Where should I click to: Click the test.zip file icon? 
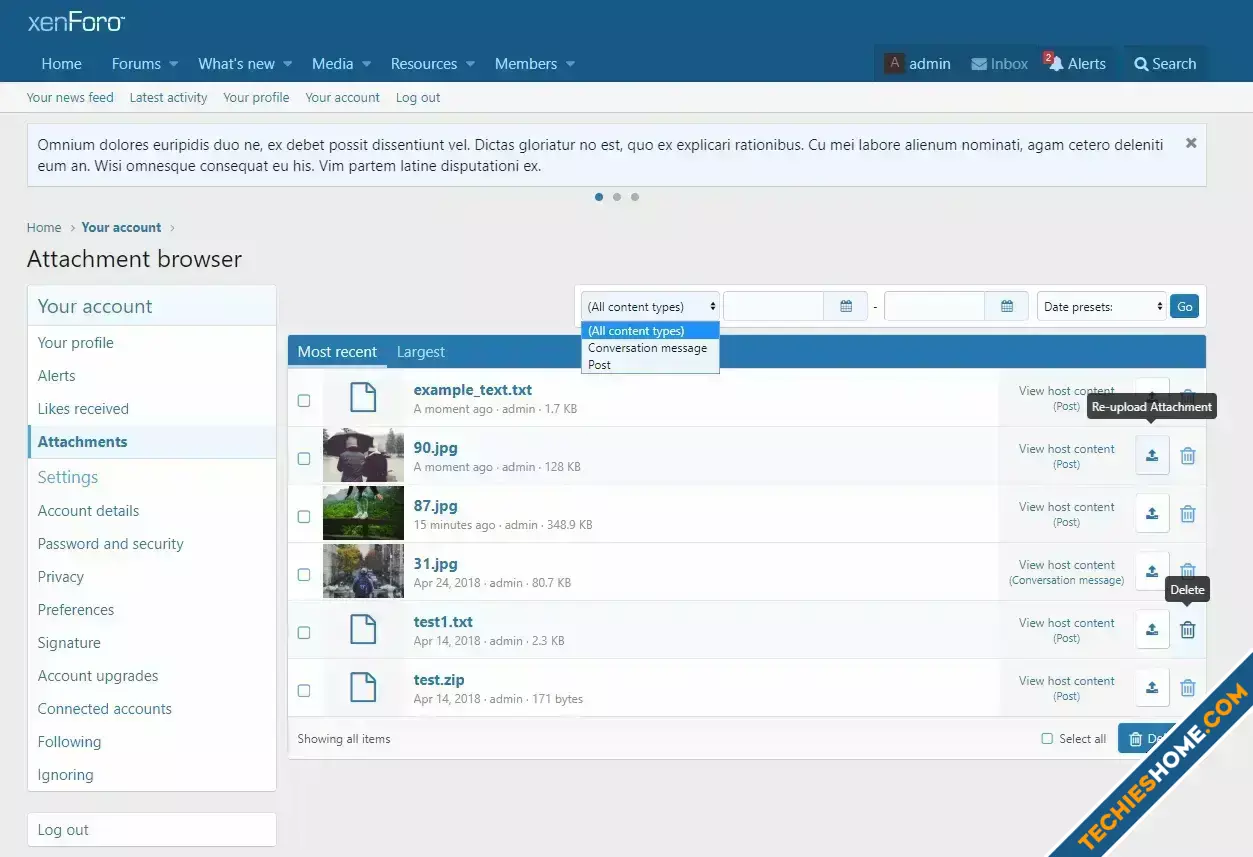pos(363,688)
